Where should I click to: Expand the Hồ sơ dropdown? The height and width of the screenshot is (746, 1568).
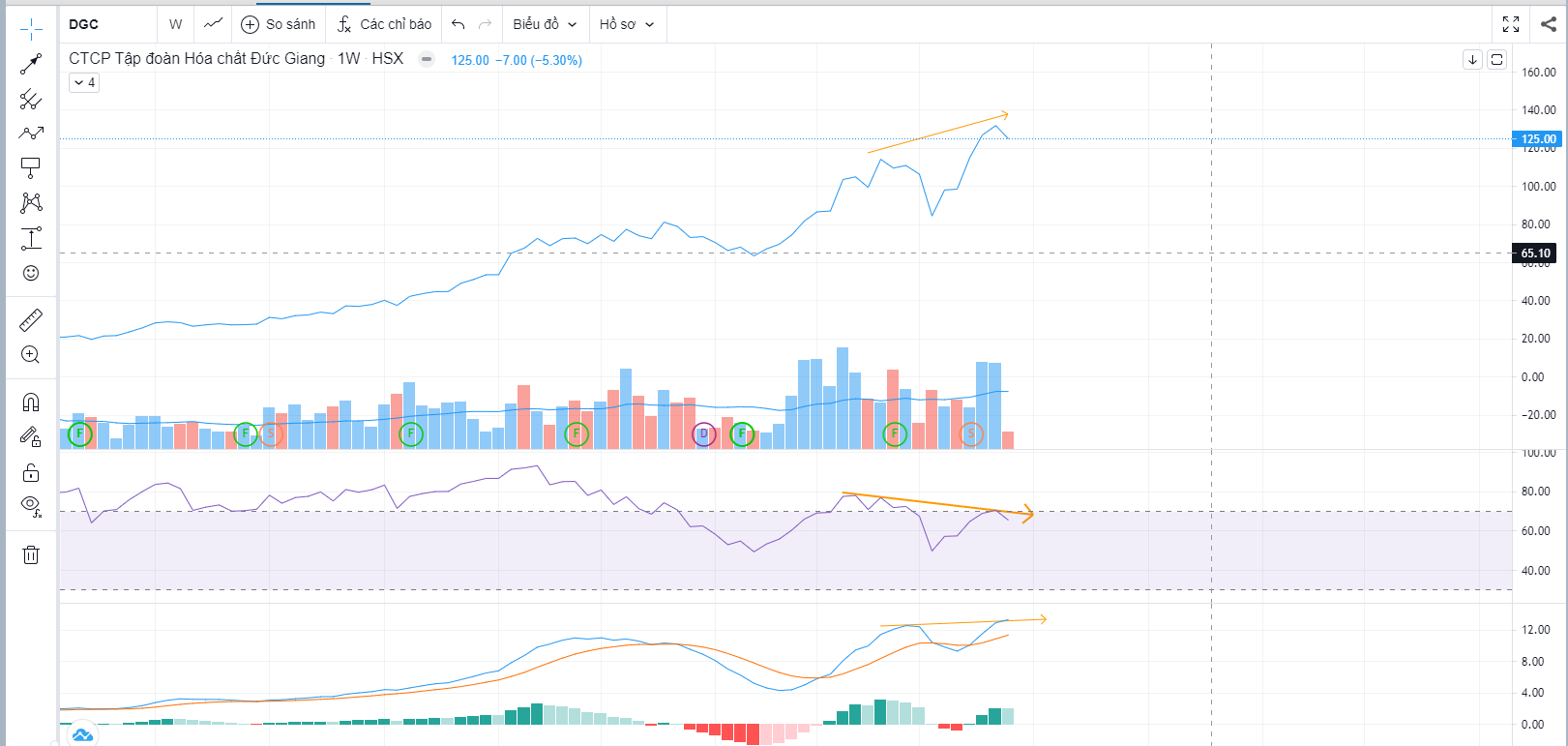pyautogui.click(x=626, y=24)
